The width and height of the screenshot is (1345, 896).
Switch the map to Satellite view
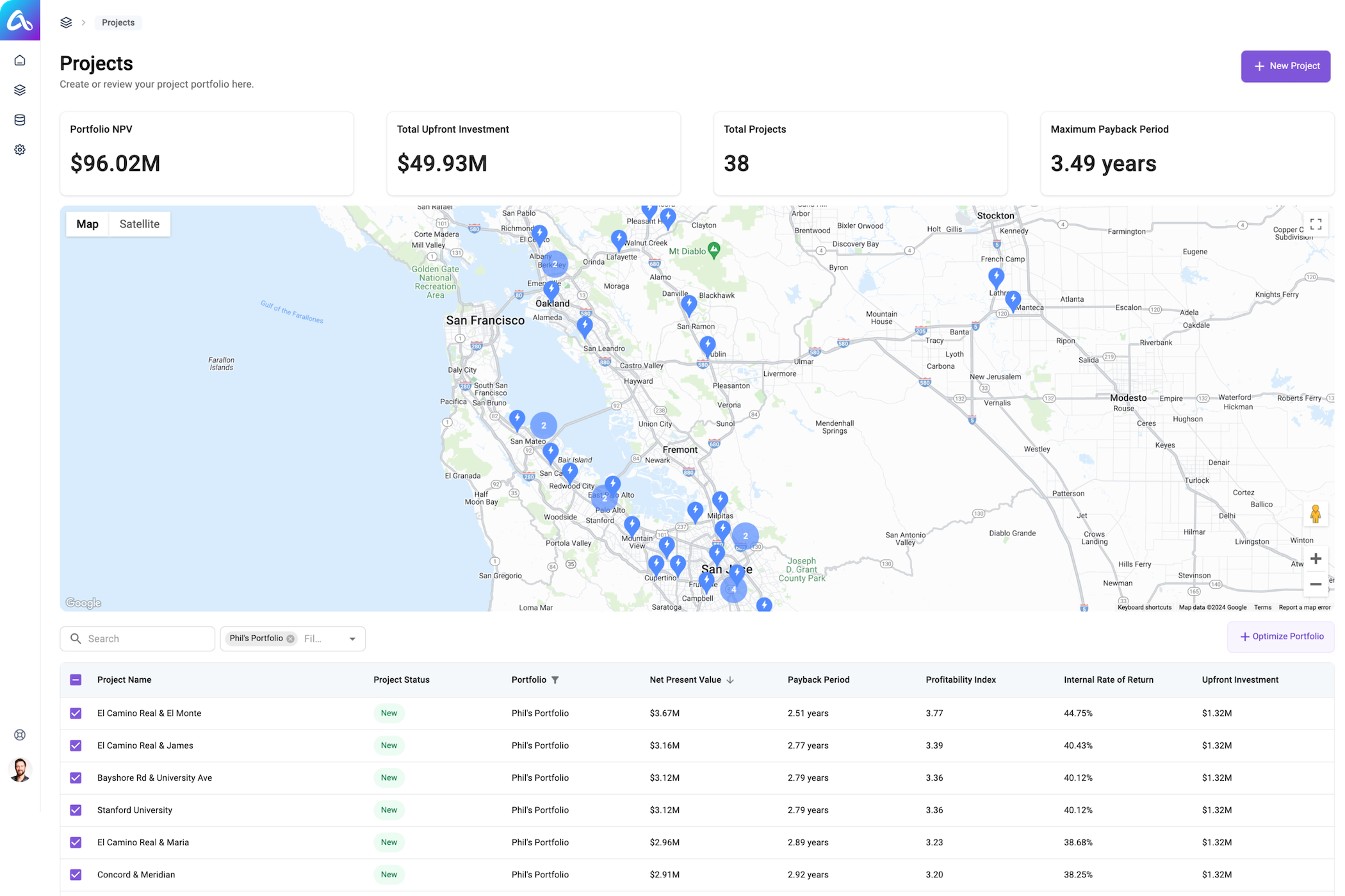click(139, 224)
